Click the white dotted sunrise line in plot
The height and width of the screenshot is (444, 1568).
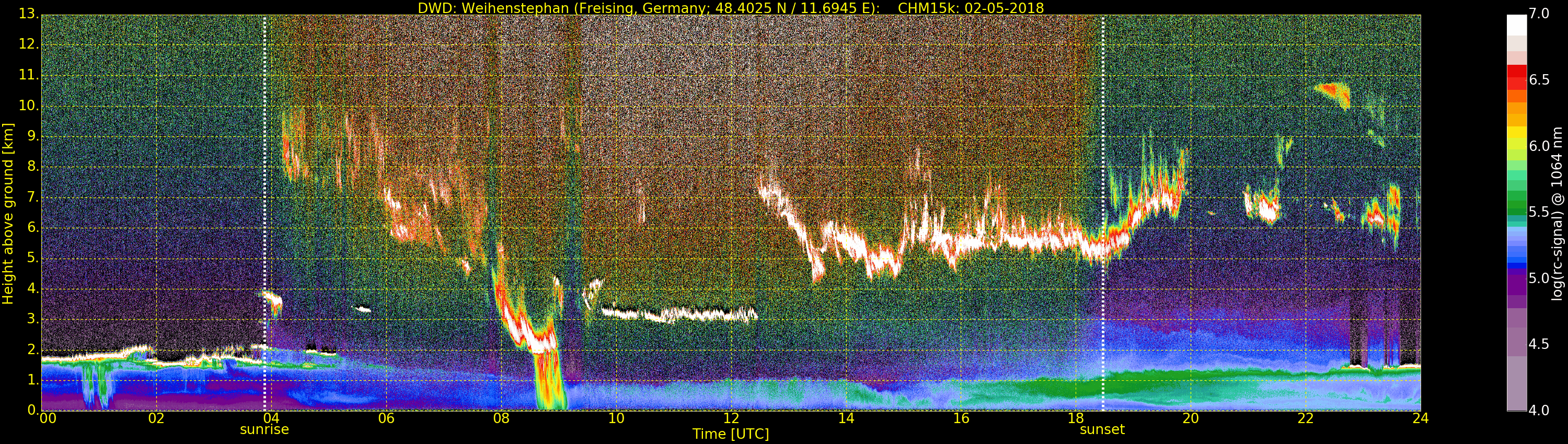pyautogui.click(x=264, y=182)
